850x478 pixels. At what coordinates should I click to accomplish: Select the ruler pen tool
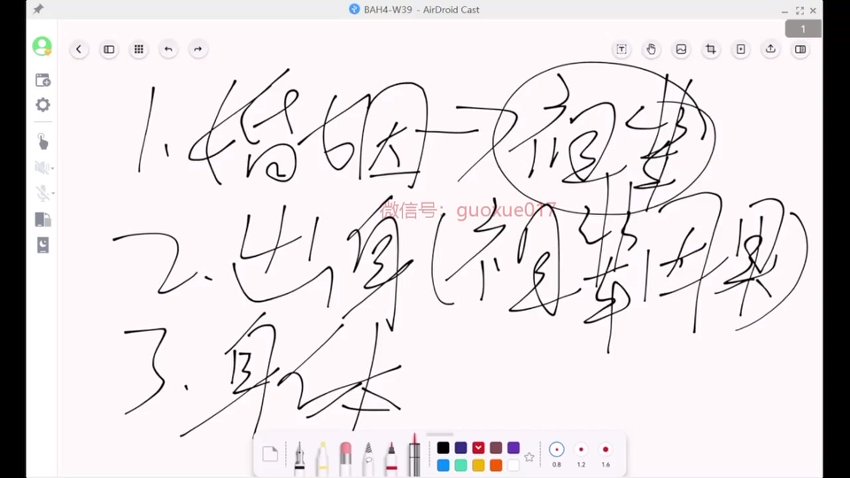point(414,455)
